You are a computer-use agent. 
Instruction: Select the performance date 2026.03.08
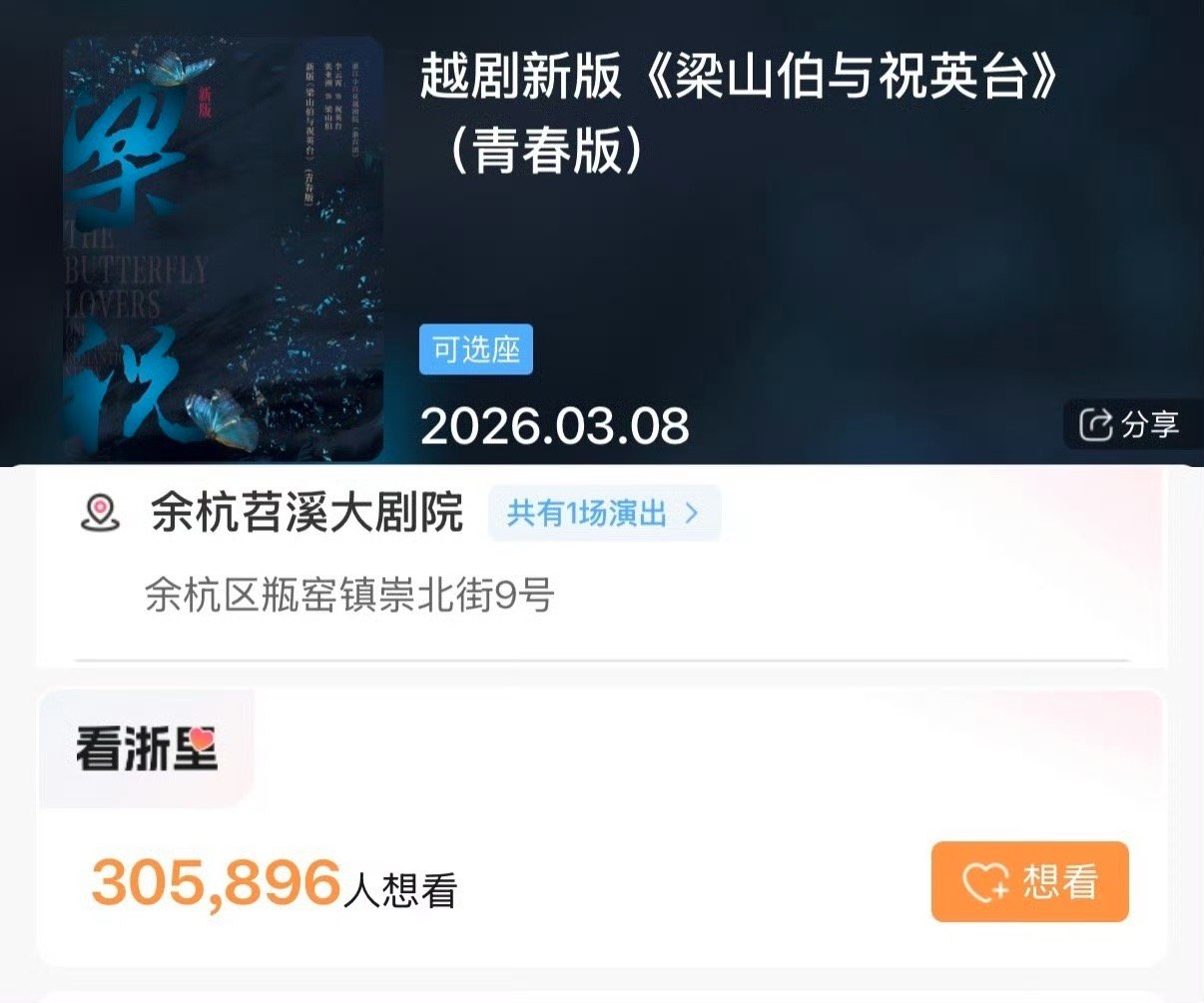[x=555, y=426]
